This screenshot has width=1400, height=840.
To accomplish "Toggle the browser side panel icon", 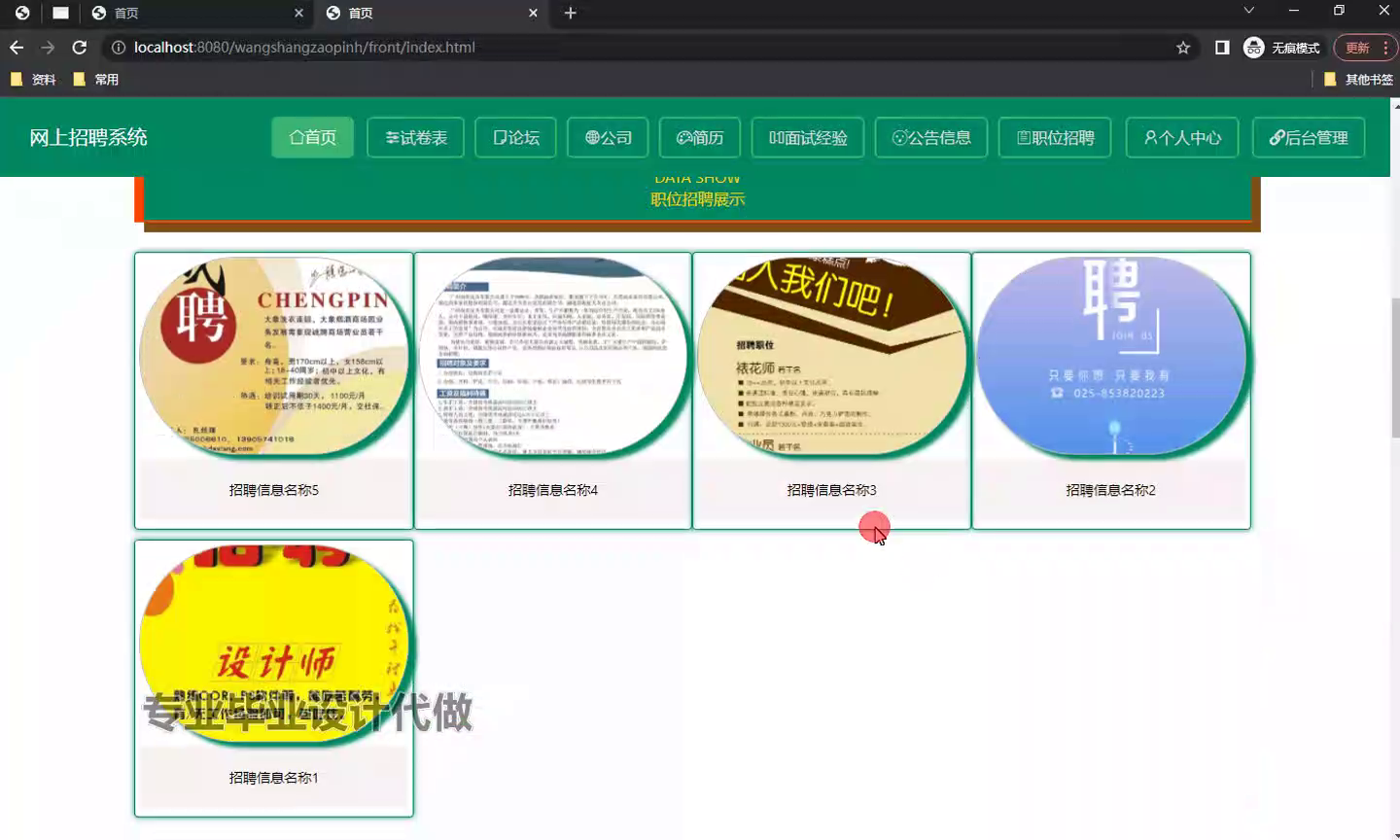I will 1222,48.
